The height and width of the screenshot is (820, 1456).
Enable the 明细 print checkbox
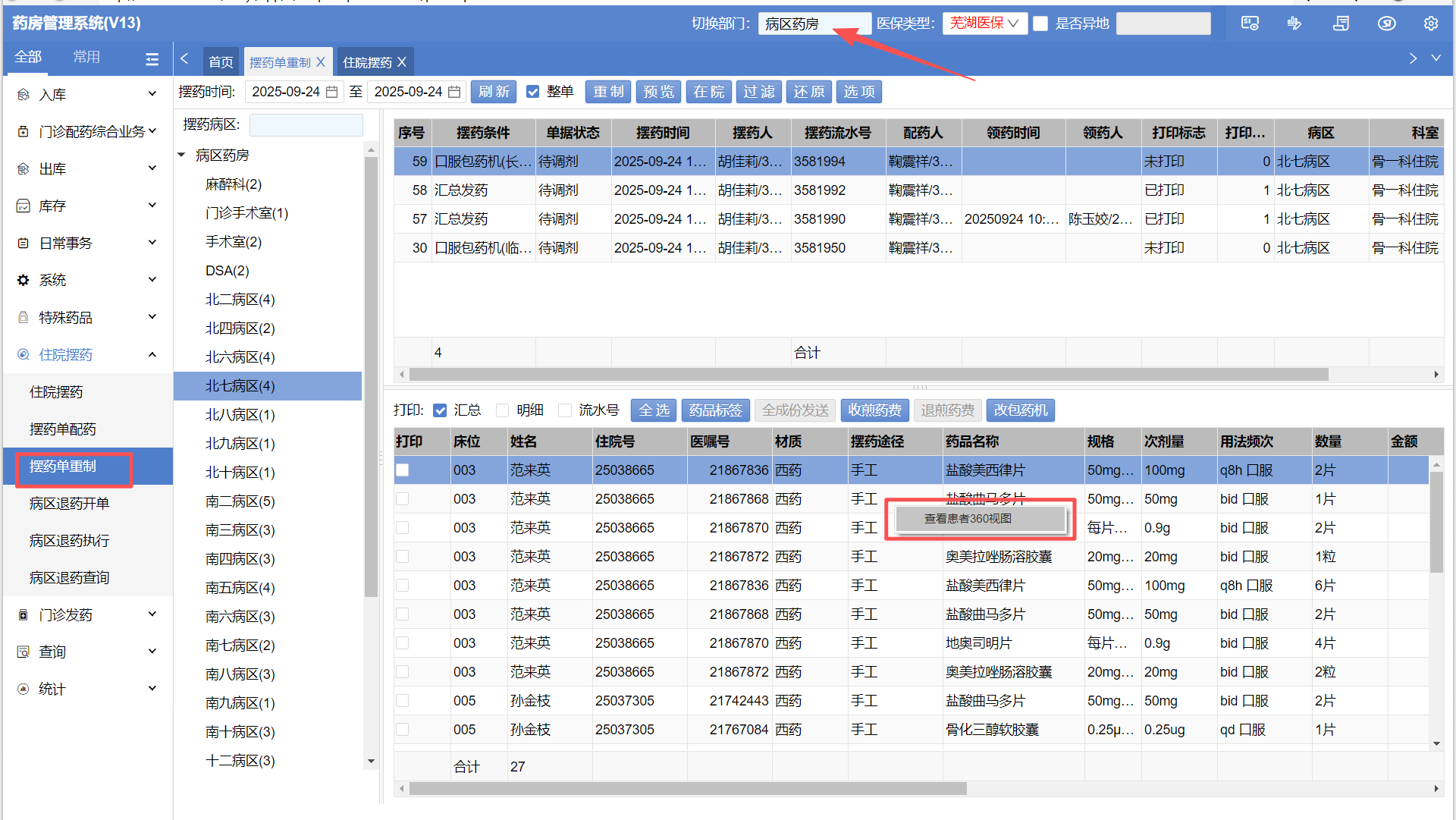tap(502, 410)
